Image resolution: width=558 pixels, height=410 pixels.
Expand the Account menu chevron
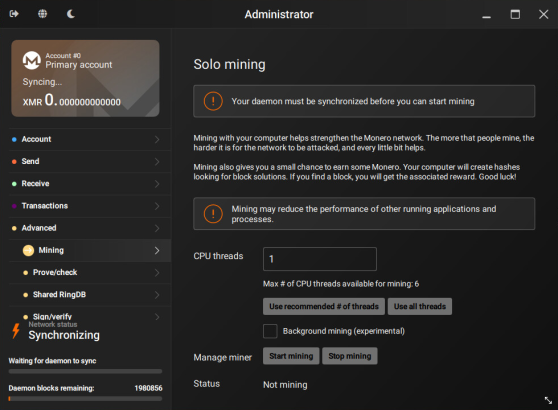pyautogui.click(x=157, y=140)
